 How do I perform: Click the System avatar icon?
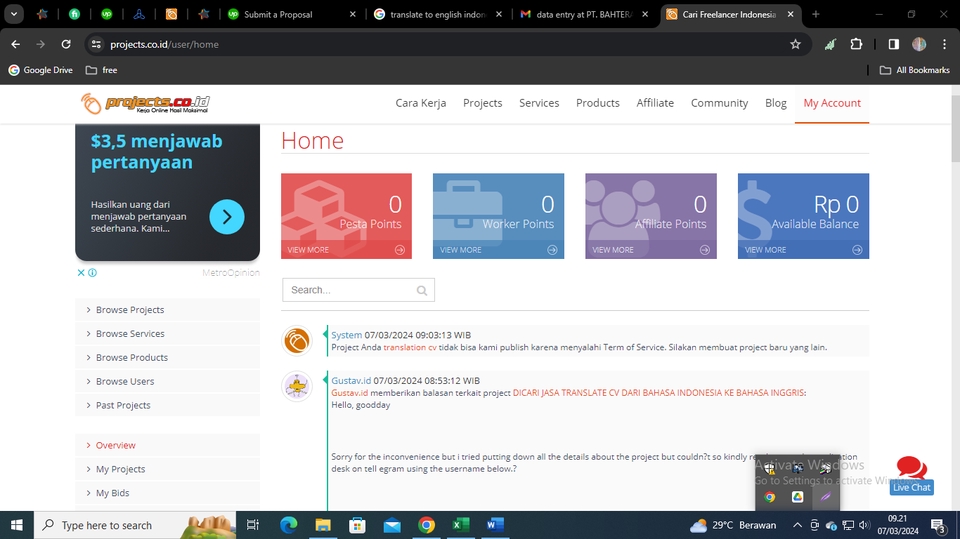pos(297,341)
